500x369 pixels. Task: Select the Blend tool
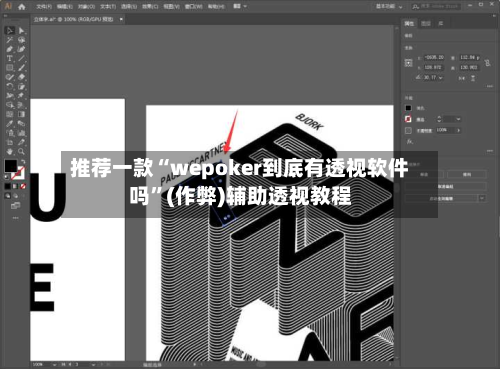tap(21, 124)
